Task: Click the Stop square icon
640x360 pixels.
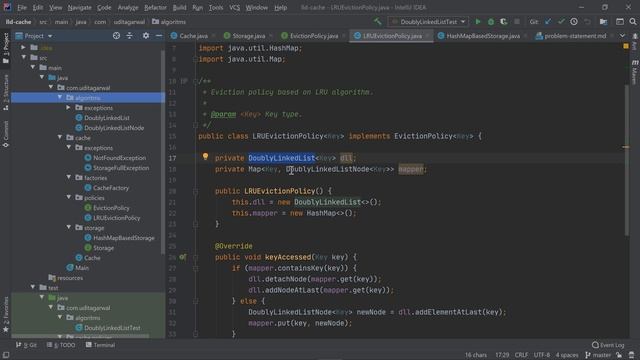Action: (x=517, y=22)
